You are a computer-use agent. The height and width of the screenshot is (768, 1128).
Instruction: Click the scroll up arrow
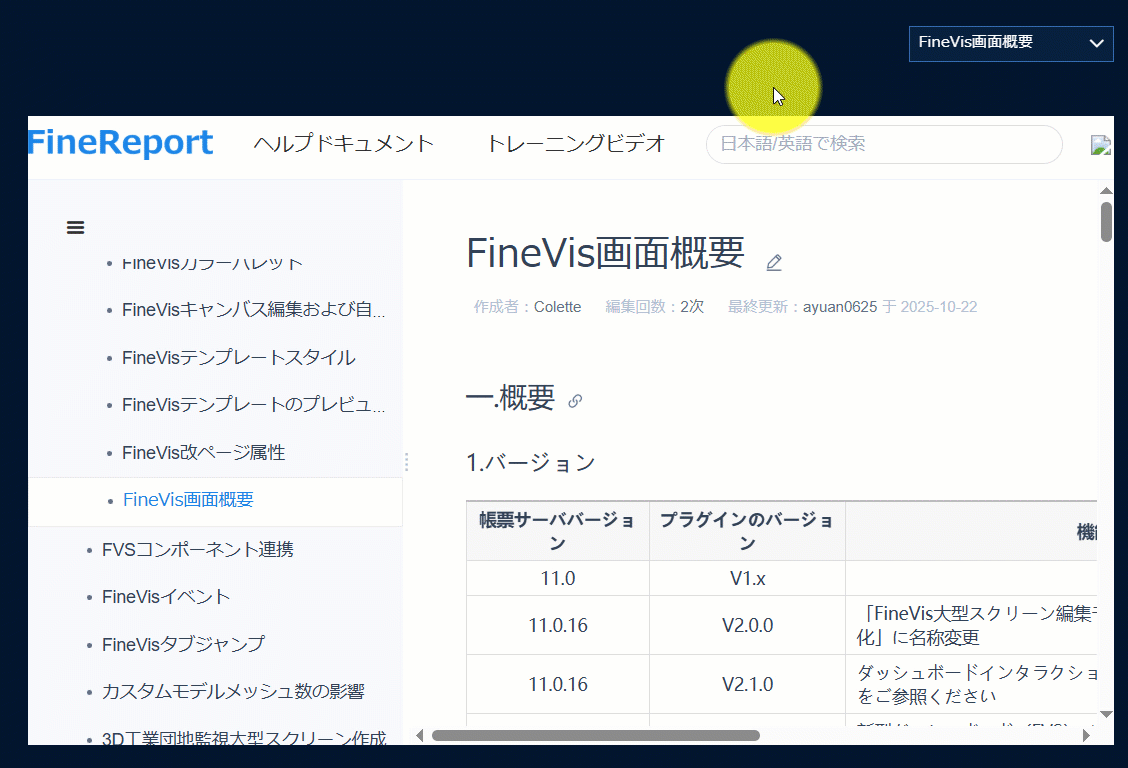coord(1106,191)
